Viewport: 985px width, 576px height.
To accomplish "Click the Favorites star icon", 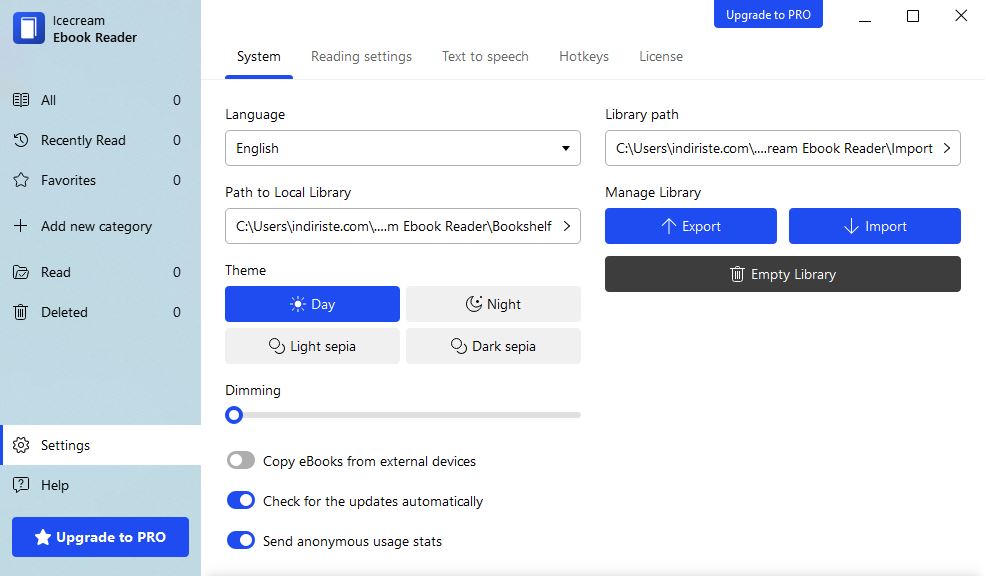I will click(21, 180).
